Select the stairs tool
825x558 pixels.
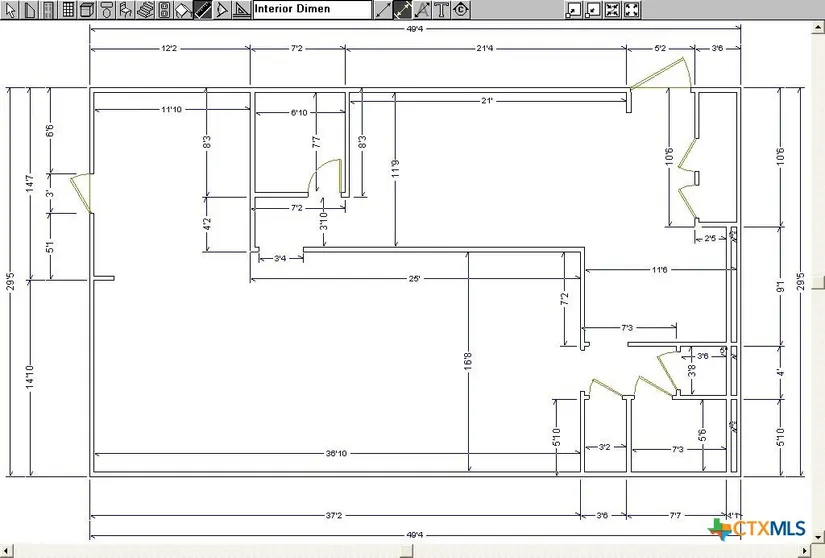pyautogui.click(x=144, y=10)
